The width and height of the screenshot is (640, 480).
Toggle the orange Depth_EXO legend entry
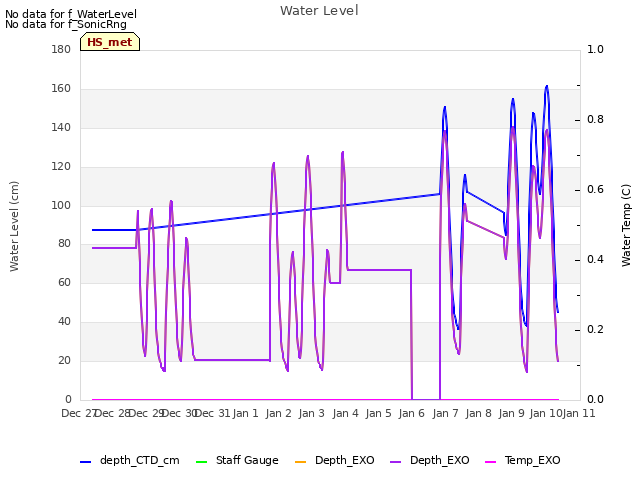334,460
